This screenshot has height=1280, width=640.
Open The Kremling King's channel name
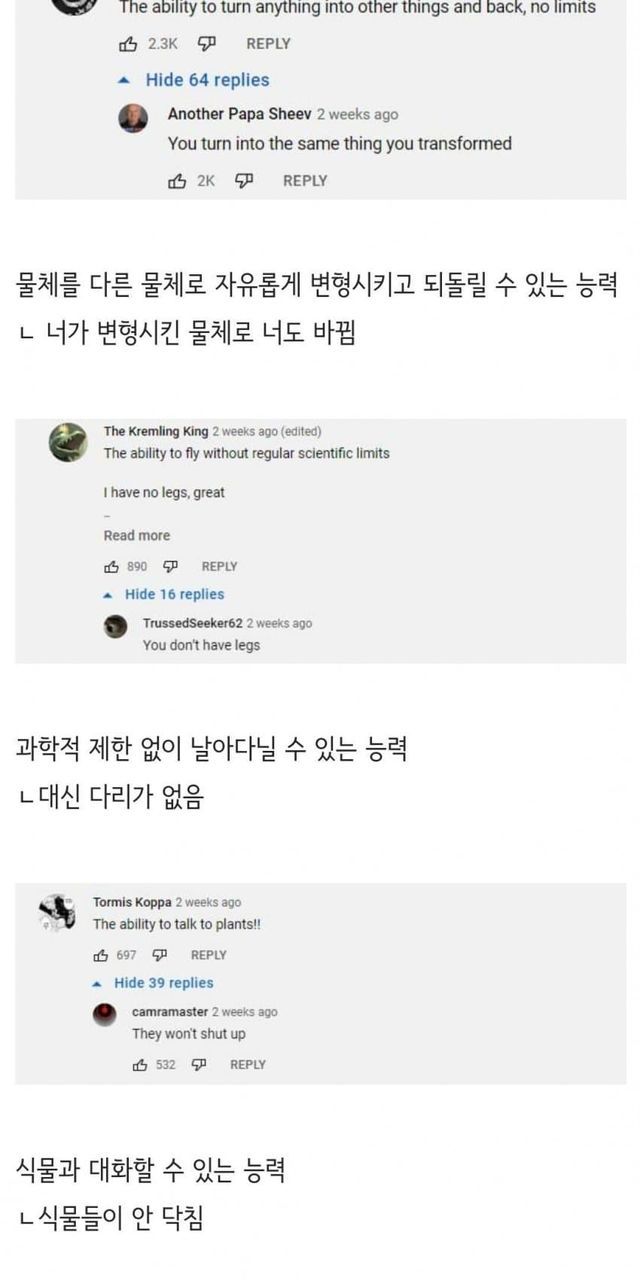coord(156,432)
